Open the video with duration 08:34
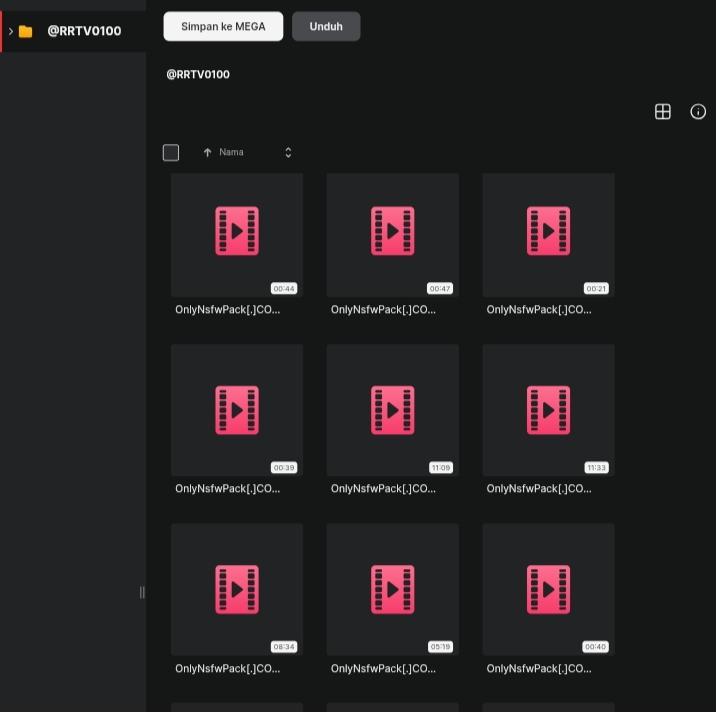The image size is (716, 712). coord(237,589)
